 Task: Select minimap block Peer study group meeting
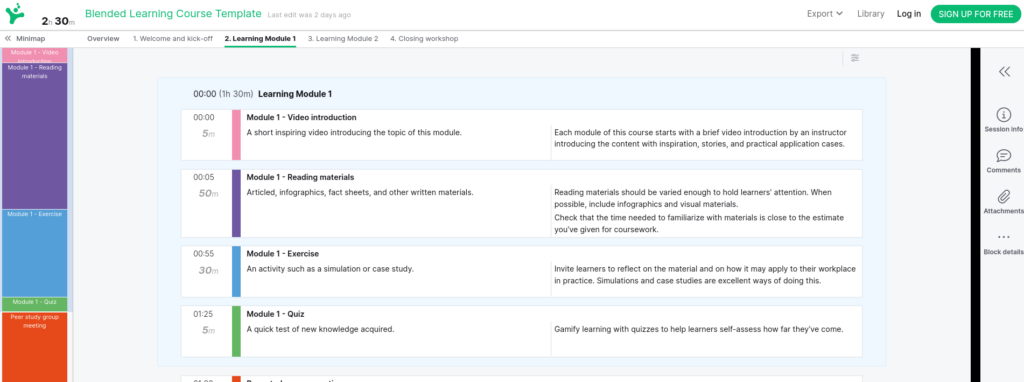point(35,347)
